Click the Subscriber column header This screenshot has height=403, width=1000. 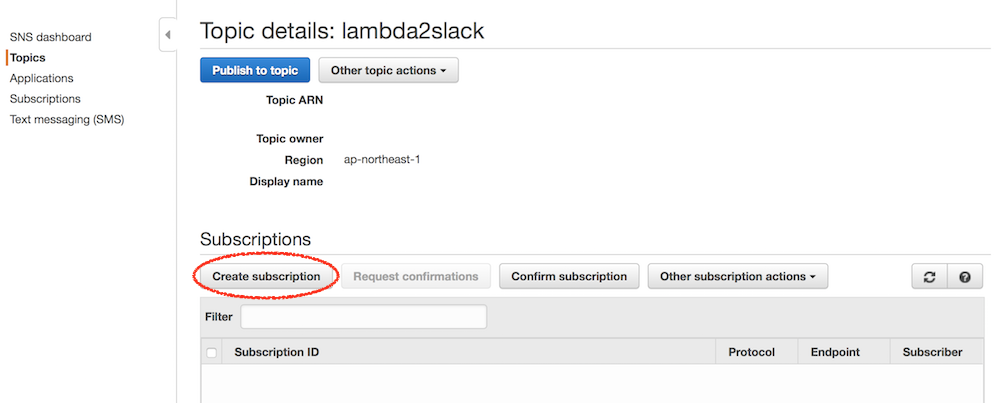932,352
